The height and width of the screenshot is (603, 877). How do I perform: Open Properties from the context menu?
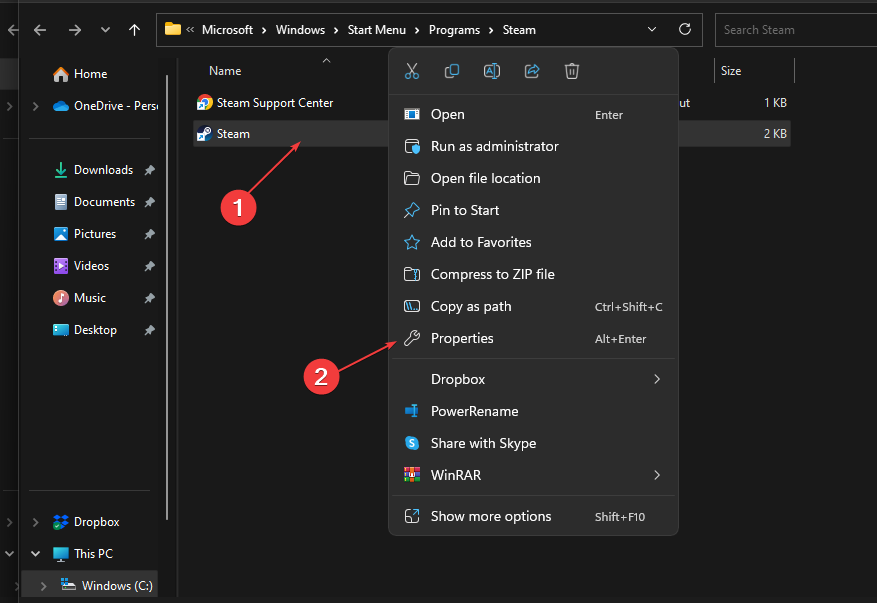pyautogui.click(x=533, y=338)
